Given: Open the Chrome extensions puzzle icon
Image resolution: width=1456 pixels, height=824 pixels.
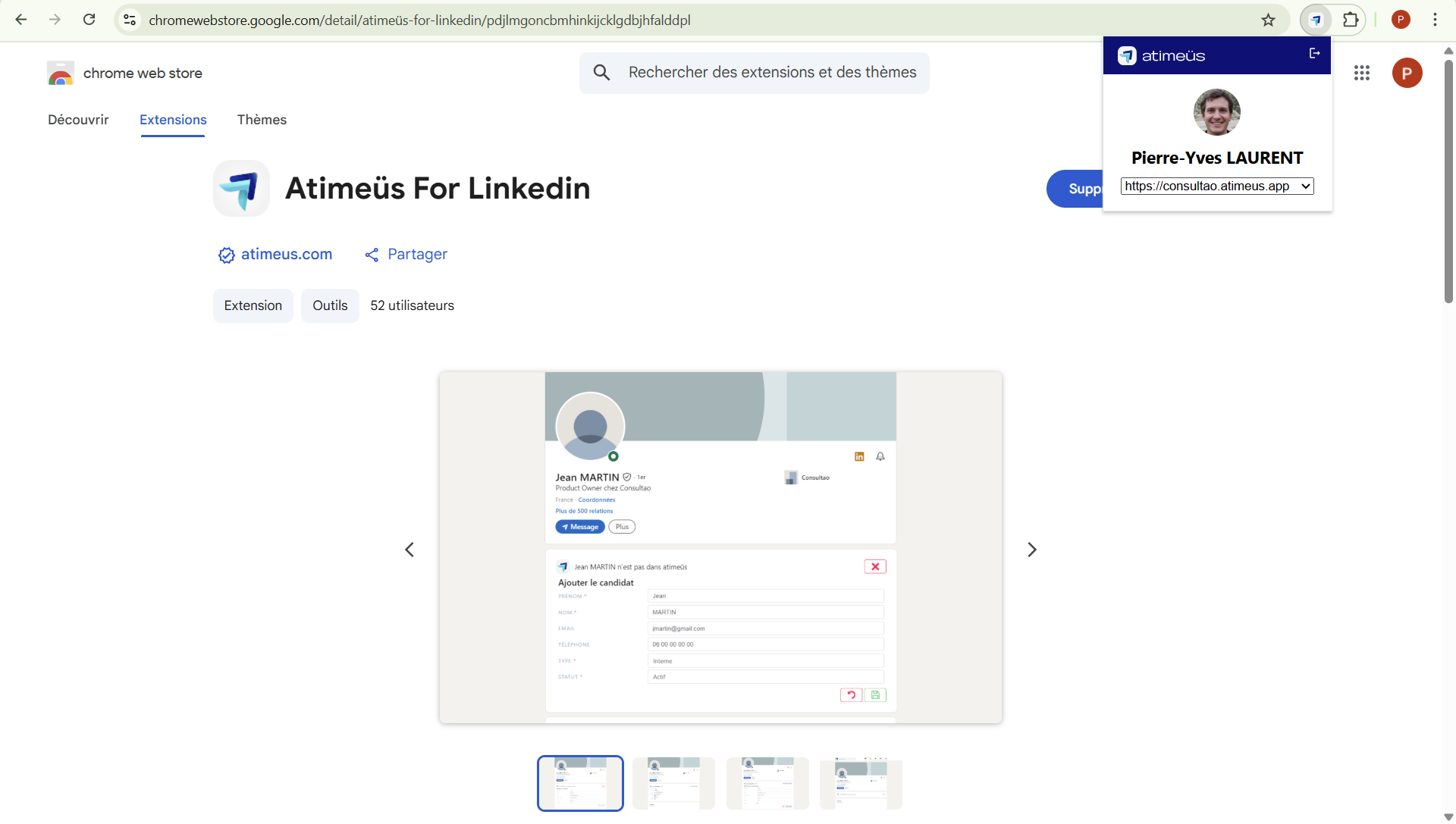Looking at the screenshot, I should pyautogui.click(x=1351, y=20).
